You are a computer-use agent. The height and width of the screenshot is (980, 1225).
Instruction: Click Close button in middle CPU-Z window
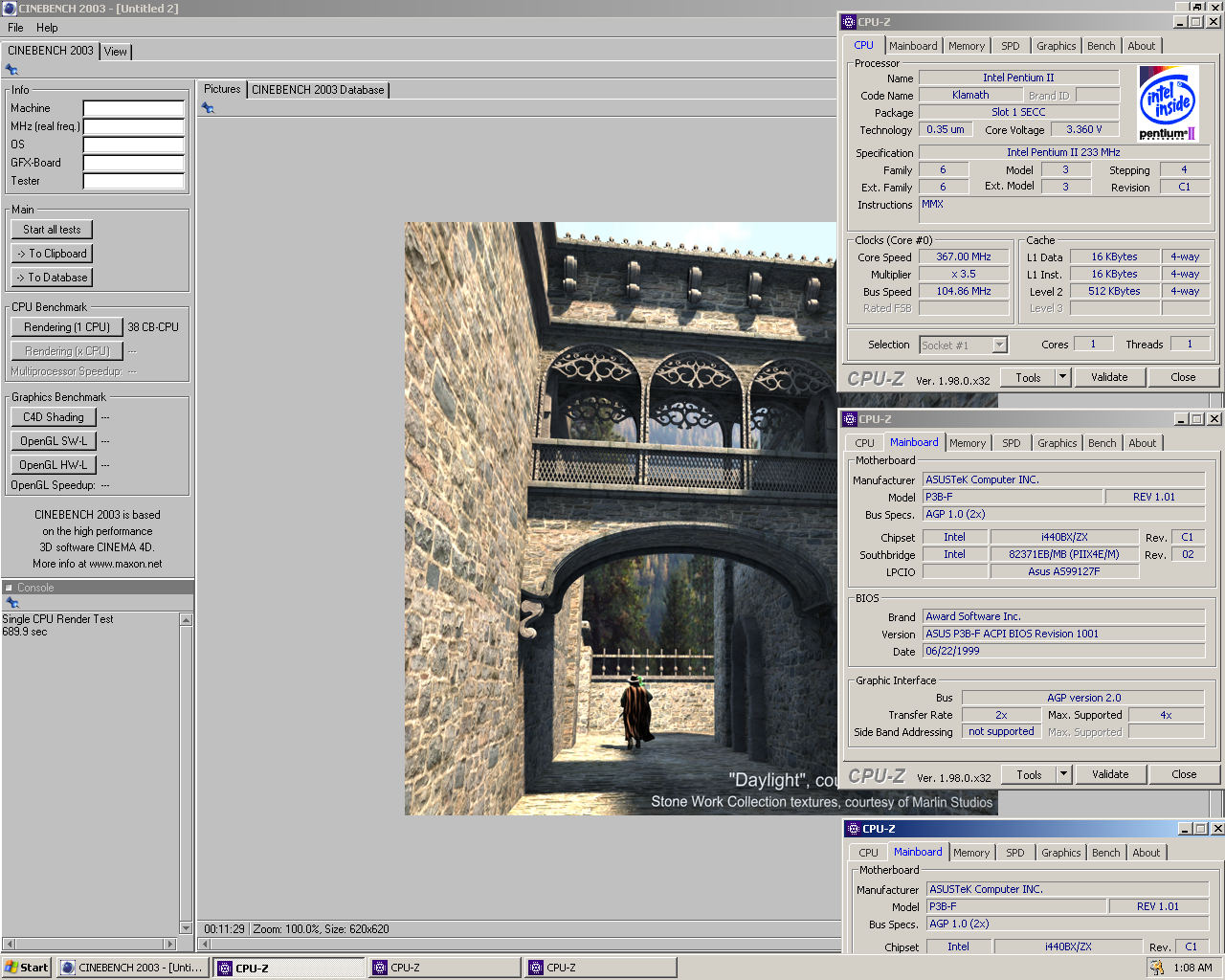pyautogui.click(x=1184, y=774)
